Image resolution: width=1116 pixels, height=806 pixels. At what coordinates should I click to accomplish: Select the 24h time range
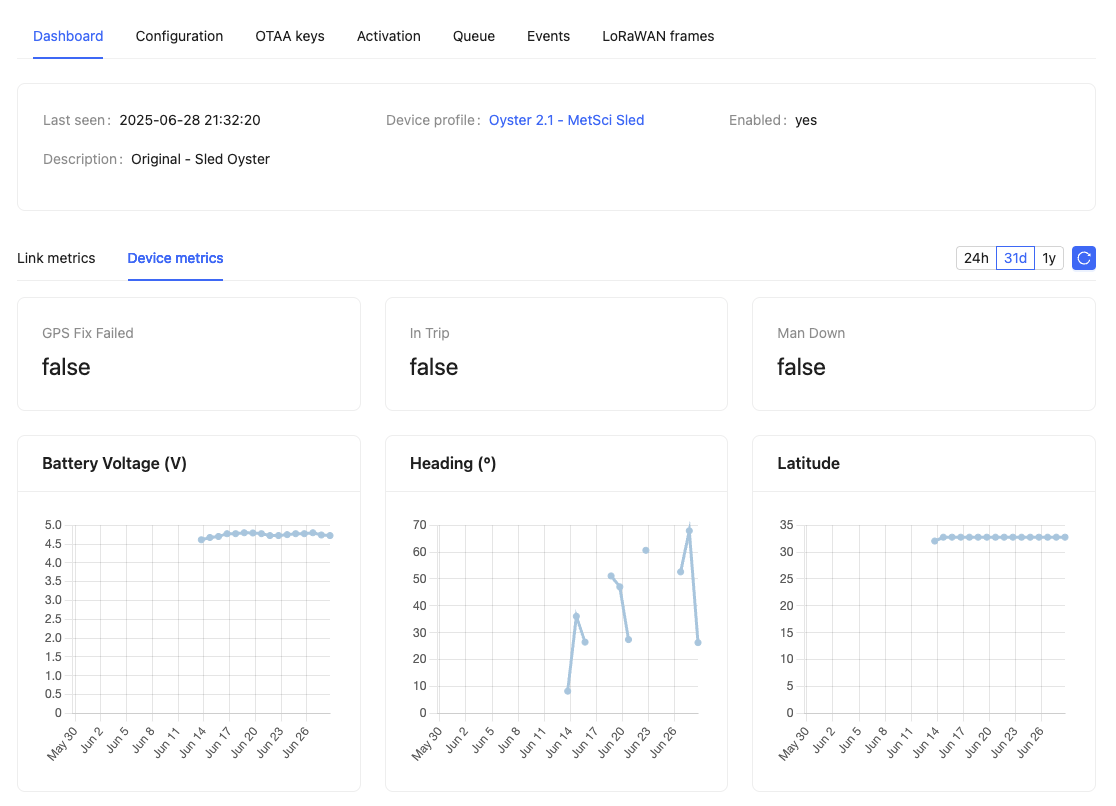pos(976,258)
